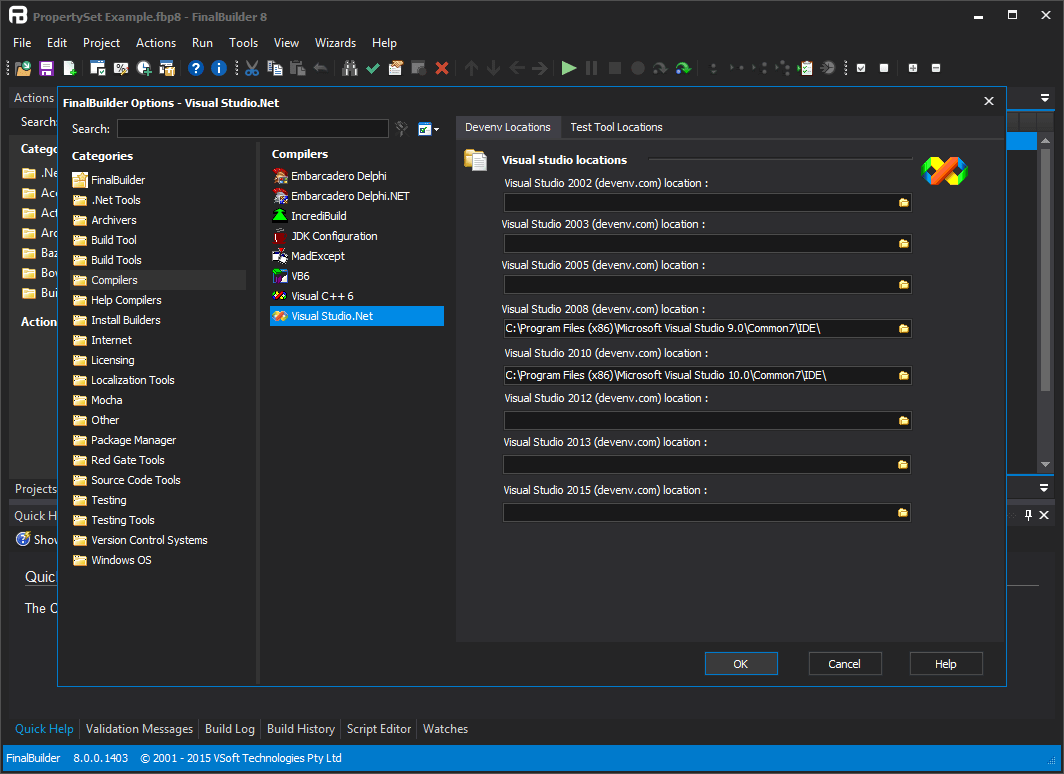The height and width of the screenshot is (774, 1064).
Task: Click the clipboard checklist toolbar icon
Action: pos(805,68)
